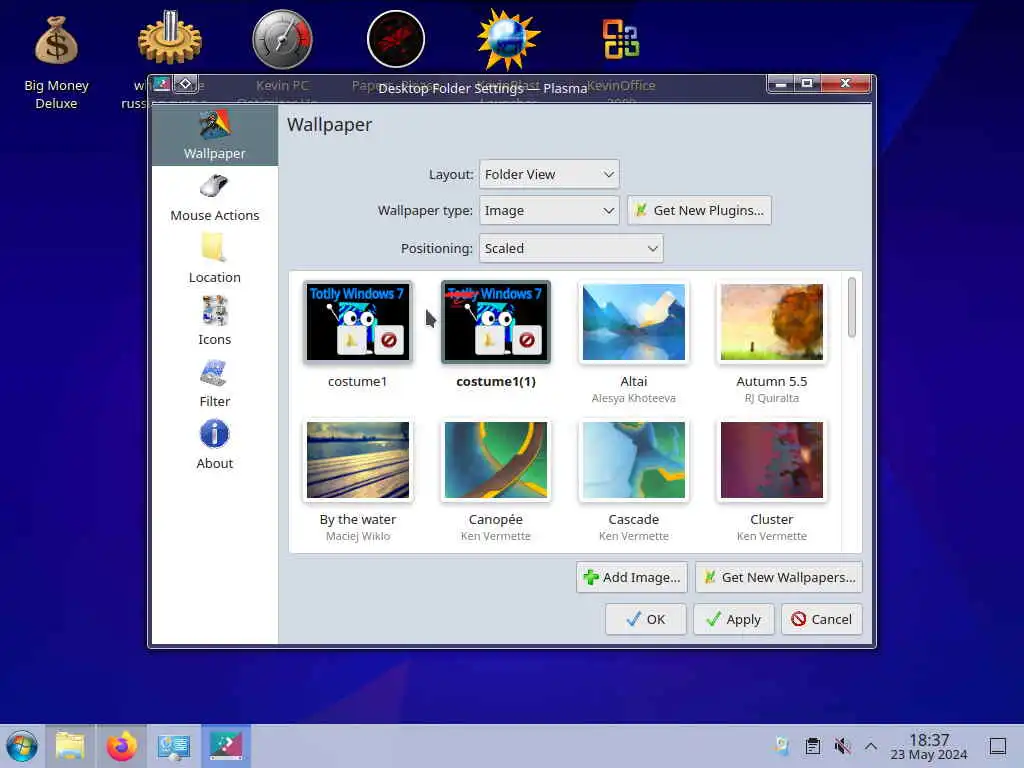This screenshot has height=768, width=1024.
Task: Open the system settings taskbar icon
Action: point(174,746)
